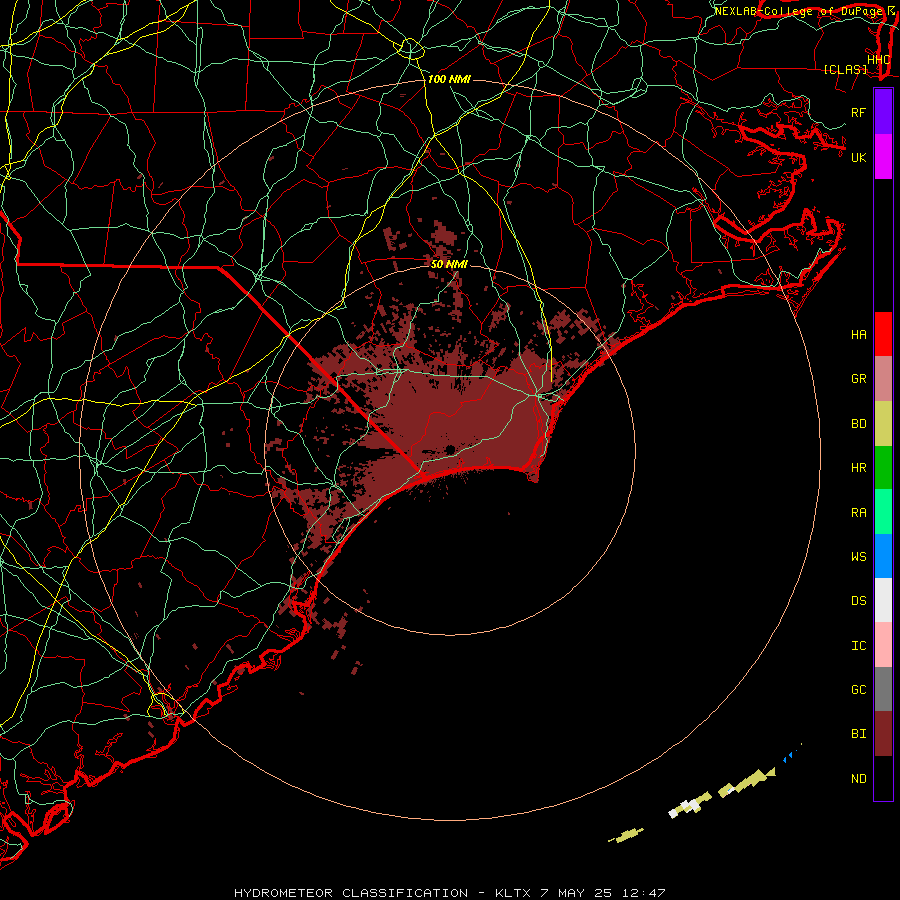Click the [CLAS] label
Screen dimensions: 900x900
[x=845, y=69]
